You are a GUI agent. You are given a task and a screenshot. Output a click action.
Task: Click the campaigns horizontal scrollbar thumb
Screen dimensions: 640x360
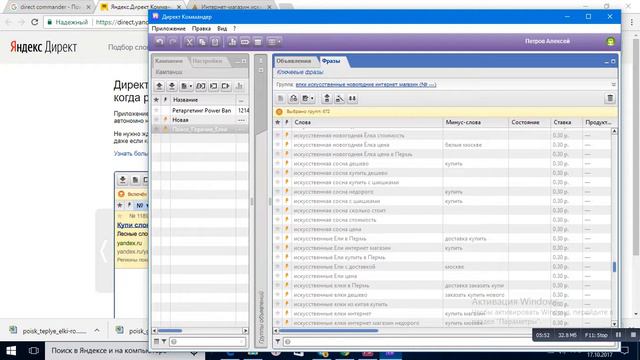point(170,331)
